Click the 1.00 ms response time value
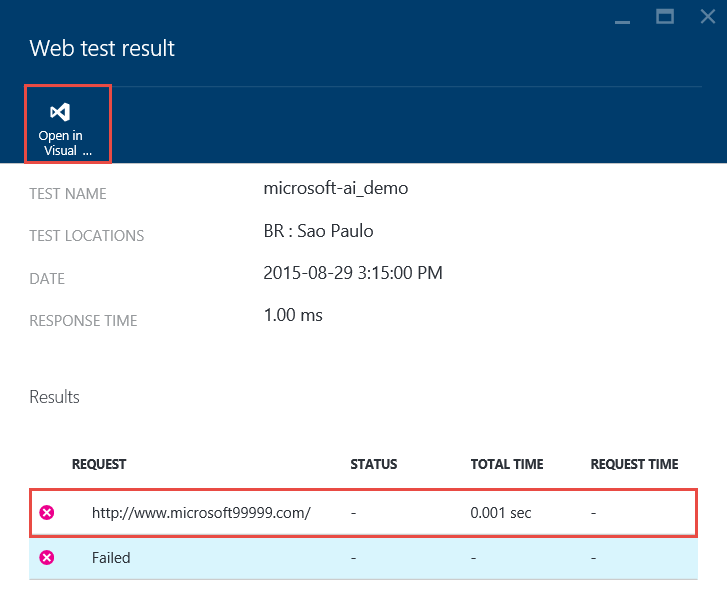727x599 pixels. pyautogui.click(x=293, y=315)
